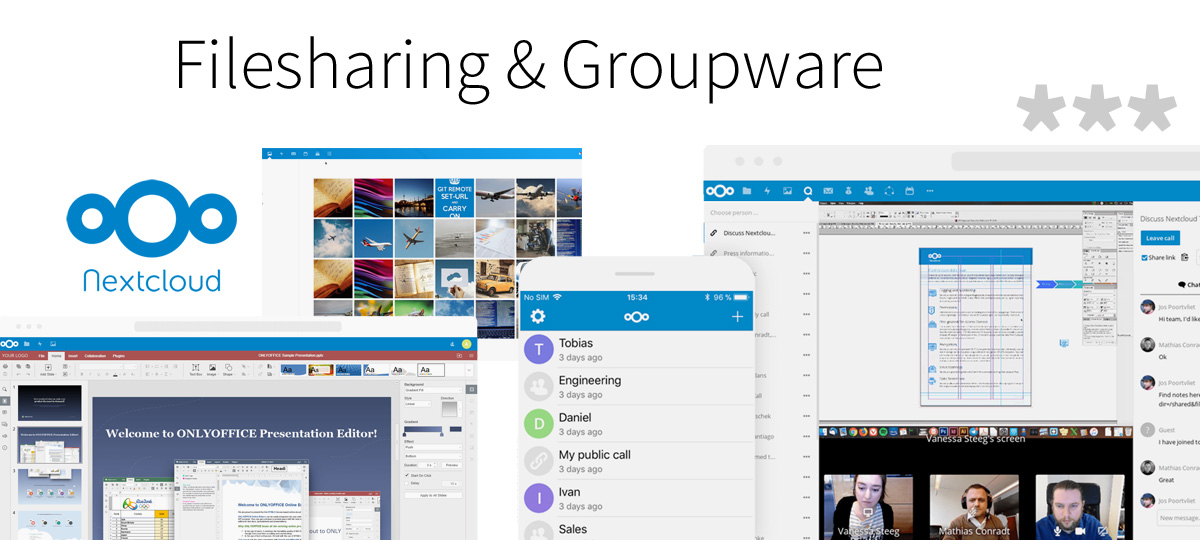Select slide 3 thumbnail in ONLYOFFICE
Viewport: 1200px width, 540px height.
(x=50, y=486)
